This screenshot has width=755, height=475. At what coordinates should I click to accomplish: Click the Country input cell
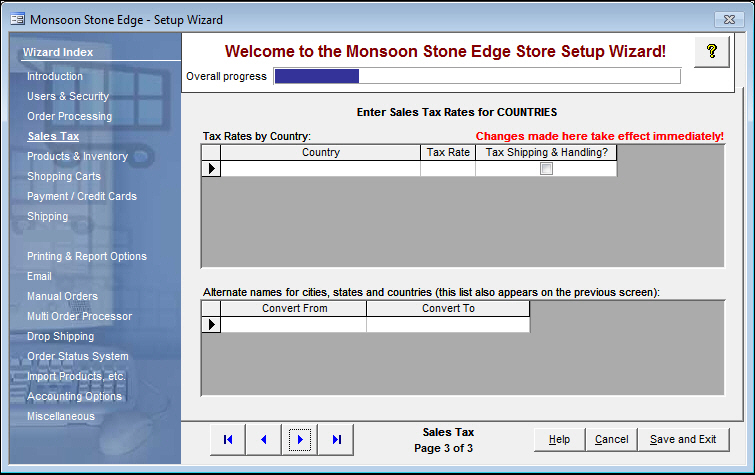[x=320, y=169]
